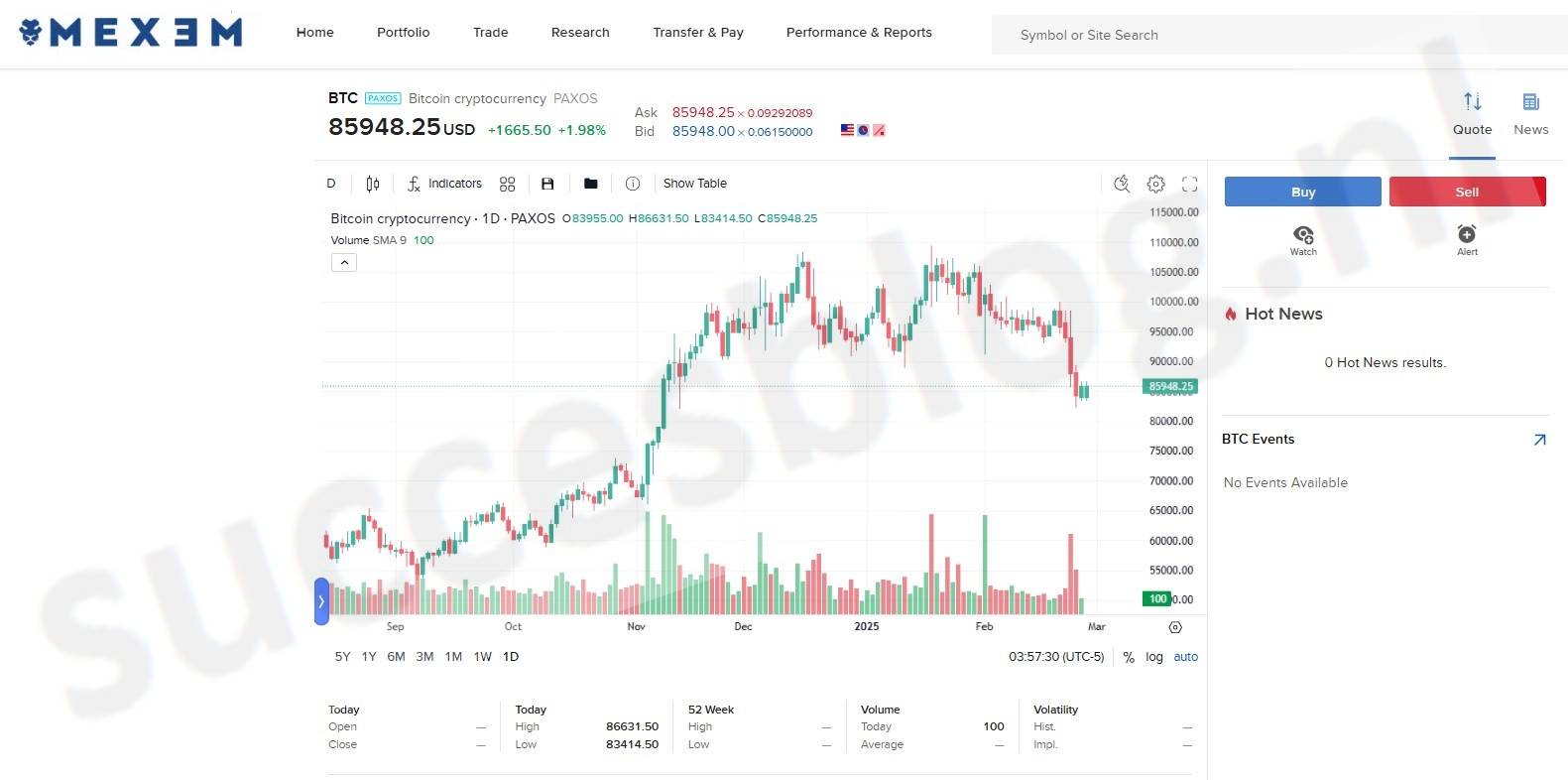Screen dimensions: 1568x780
Task: Open the Performance & Reports menu
Action: point(859,33)
